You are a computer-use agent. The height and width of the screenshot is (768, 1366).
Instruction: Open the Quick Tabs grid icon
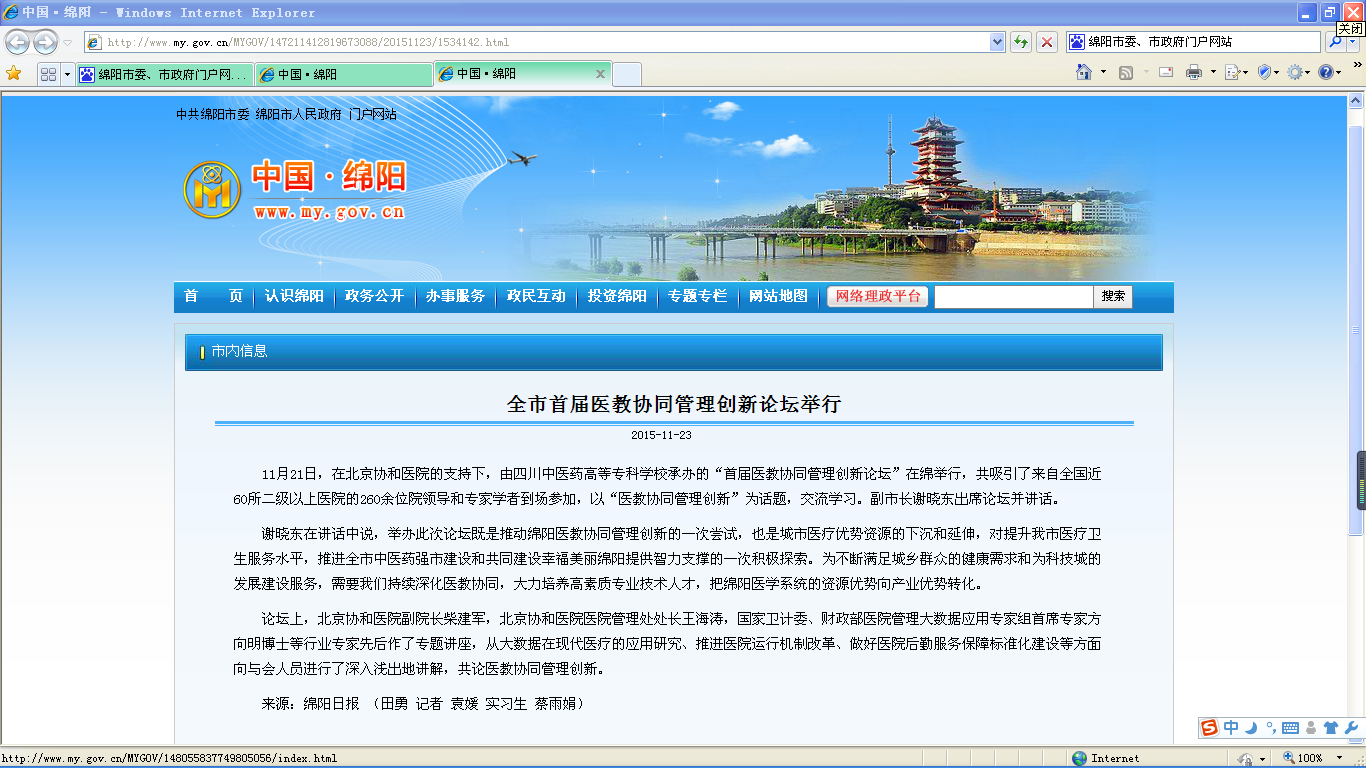point(47,74)
